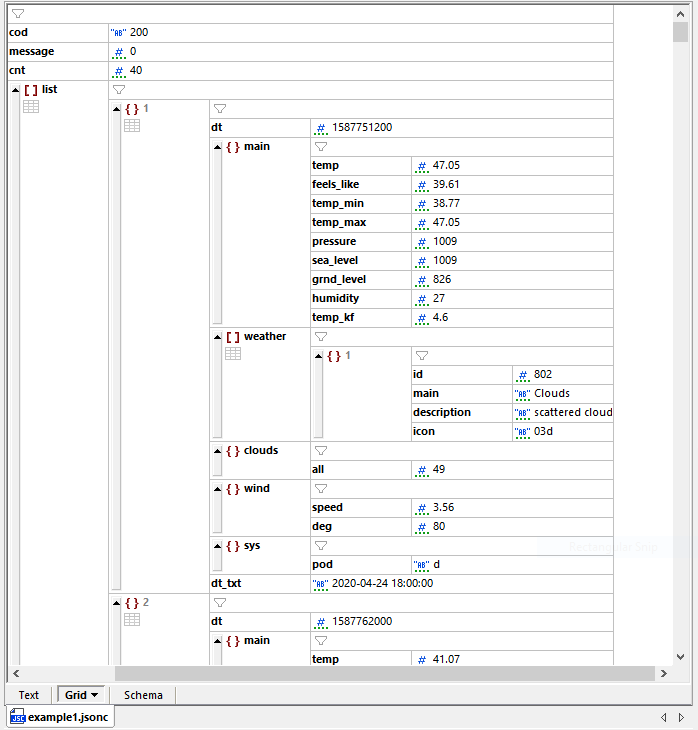Collapse the sys object node
The height and width of the screenshot is (730, 698).
click(x=217, y=546)
